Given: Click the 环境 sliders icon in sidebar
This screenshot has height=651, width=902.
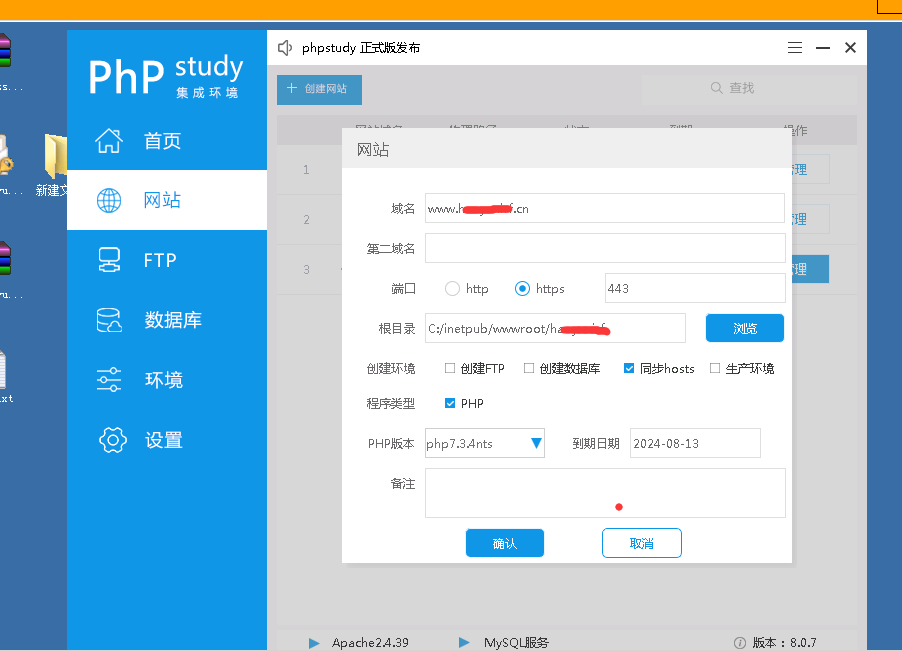Looking at the screenshot, I should pos(109,380).
